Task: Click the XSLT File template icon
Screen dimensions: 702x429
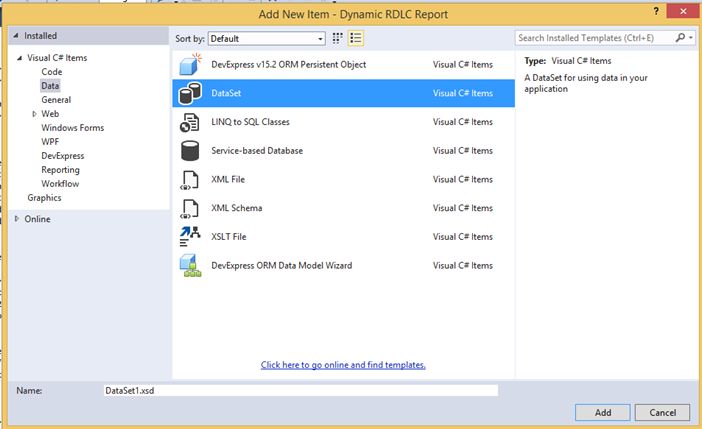Action: coord(190,236)
